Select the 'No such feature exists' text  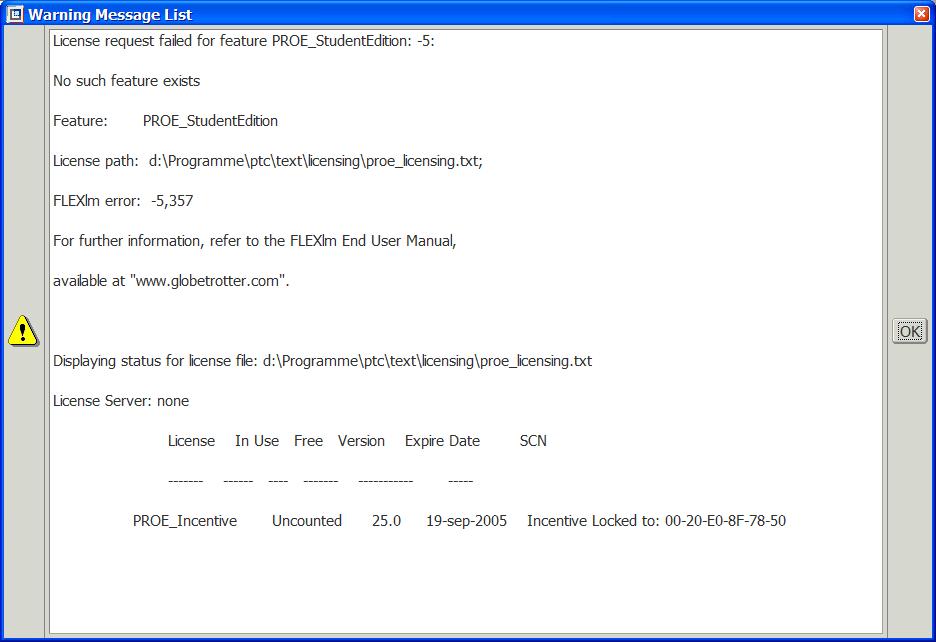click(127, 81)
